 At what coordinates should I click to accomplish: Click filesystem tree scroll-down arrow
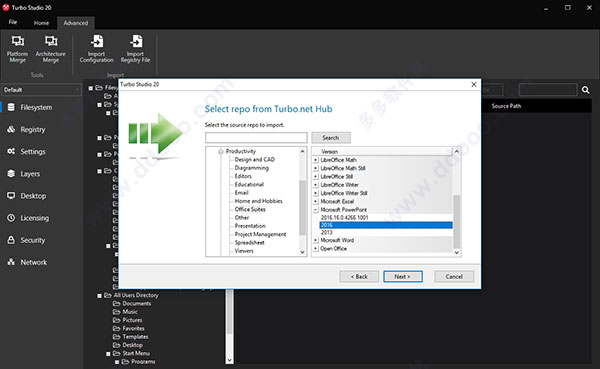click(229, 360)
